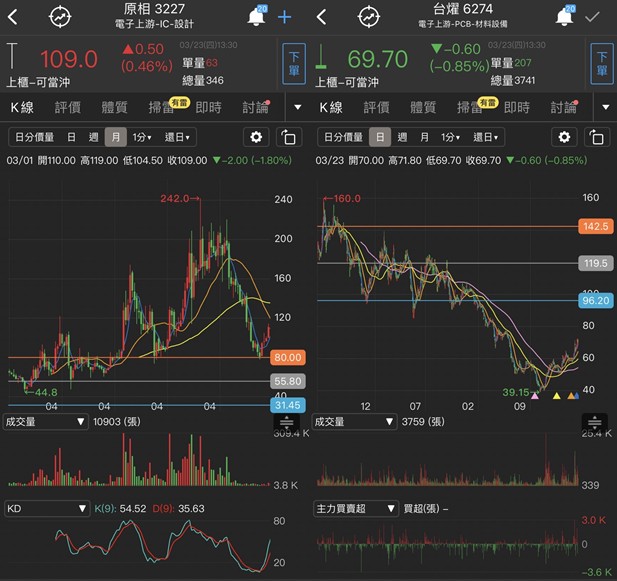Tap the panel resize handle beside 台燿 成交量
This screenshot has height=581, width=617.
(594, 423)
